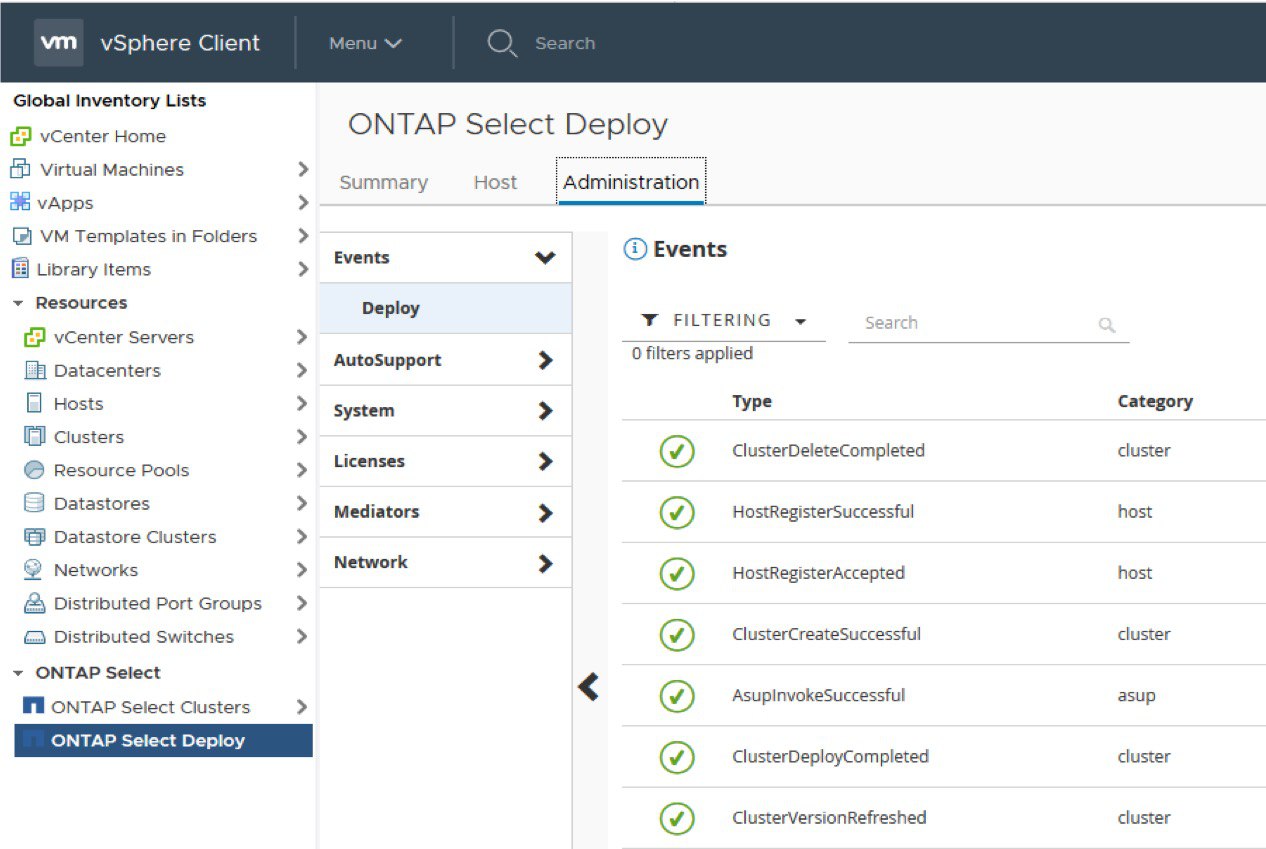Click the global Search field in header

tap(565, 43)
